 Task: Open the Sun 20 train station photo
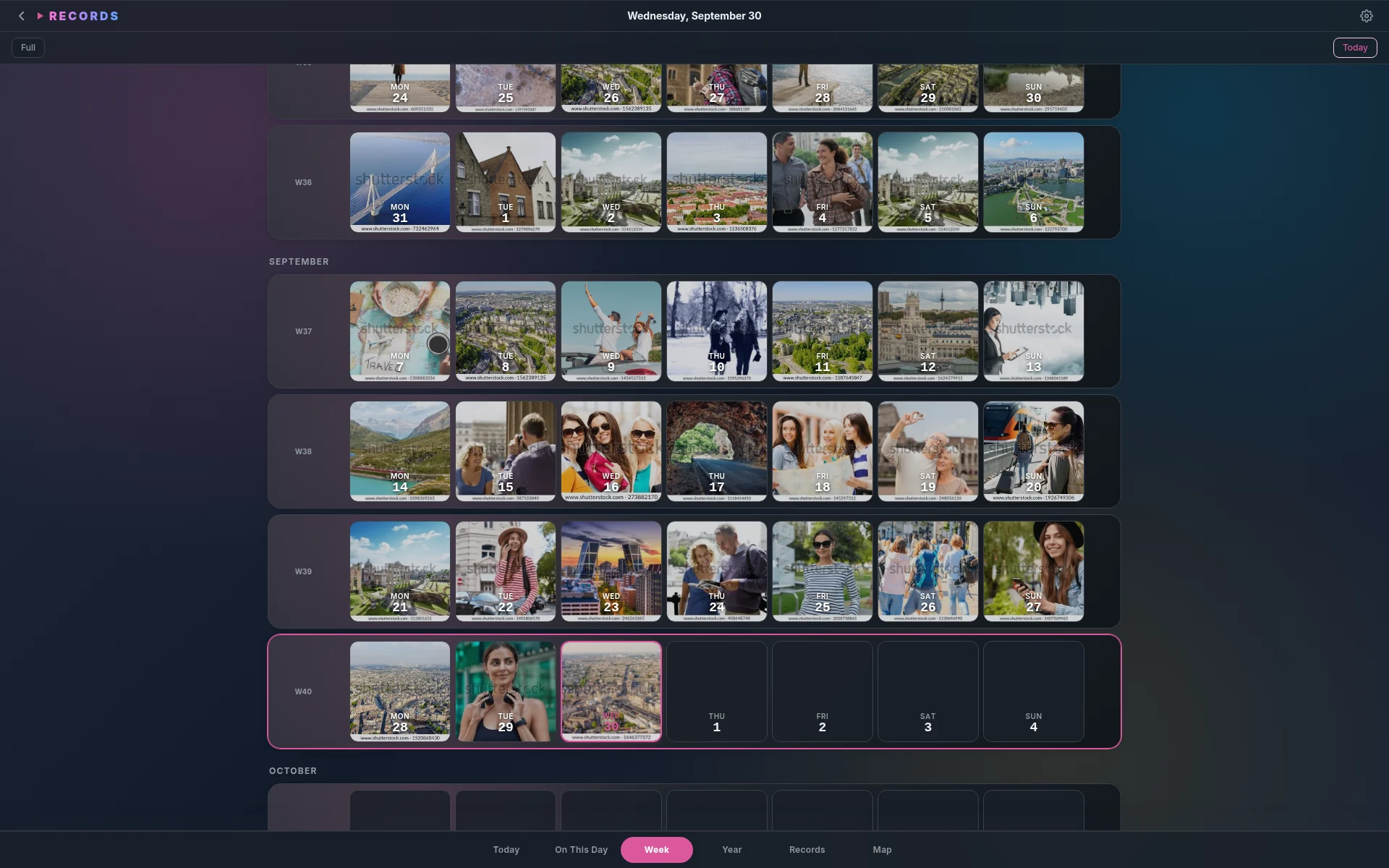pyautogui.click(x=1034, y=451)
